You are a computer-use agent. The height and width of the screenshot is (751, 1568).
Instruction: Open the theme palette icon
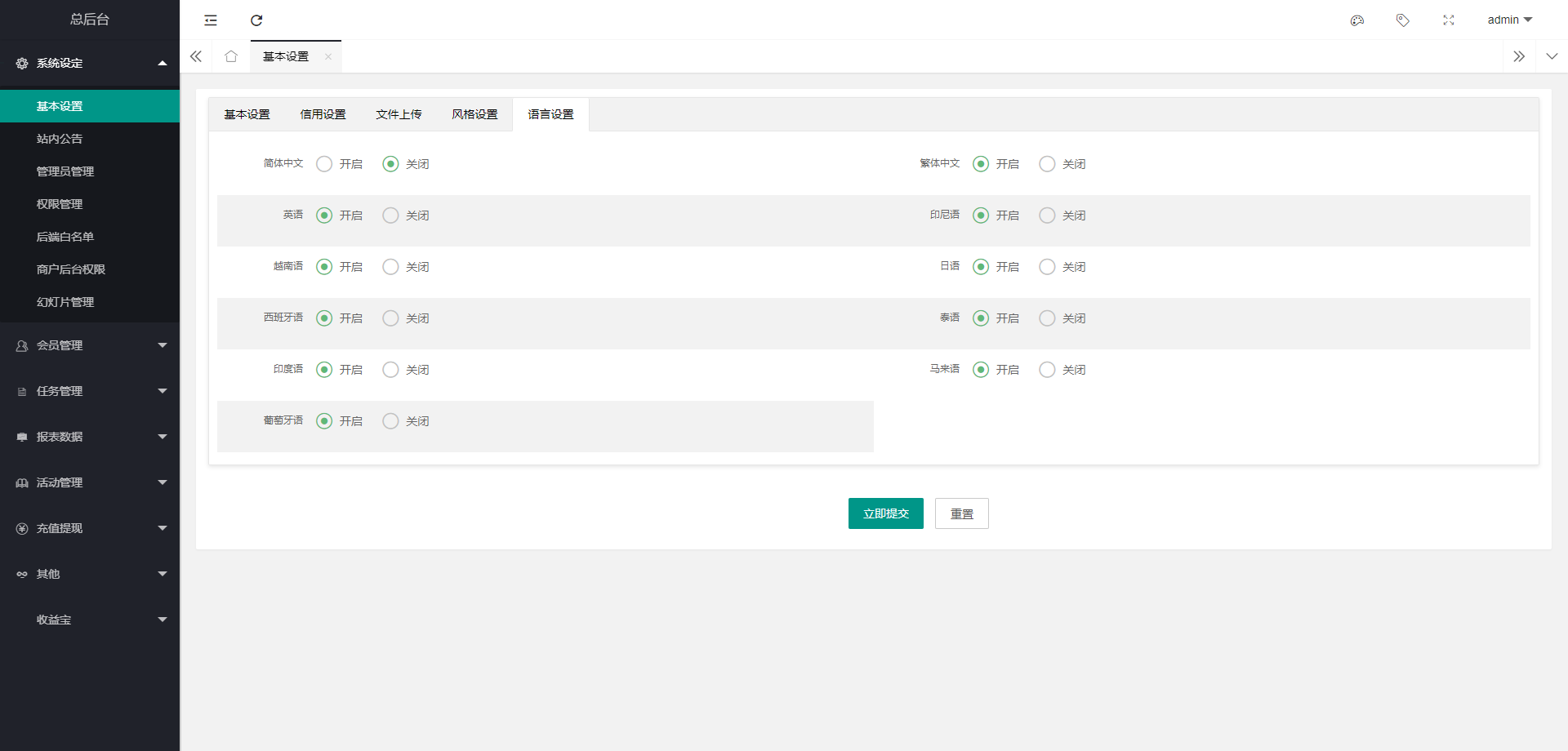[1357, 20]
